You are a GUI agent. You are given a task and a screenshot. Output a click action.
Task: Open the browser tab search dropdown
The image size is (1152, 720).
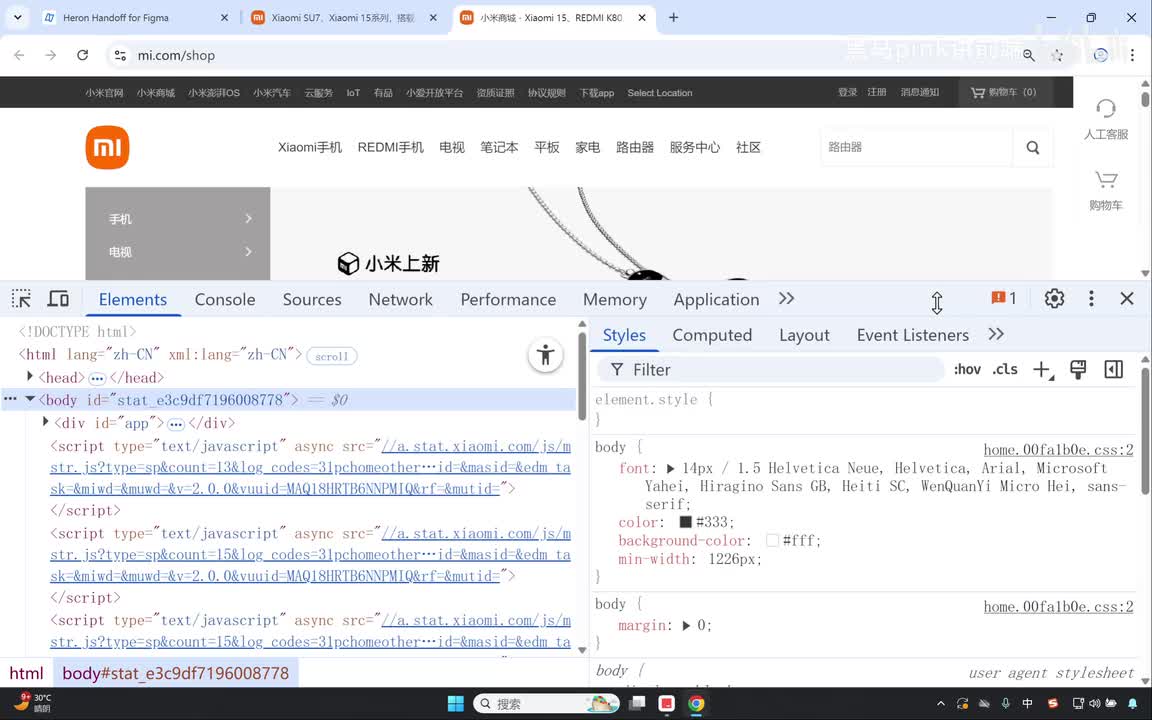point(18,18)
